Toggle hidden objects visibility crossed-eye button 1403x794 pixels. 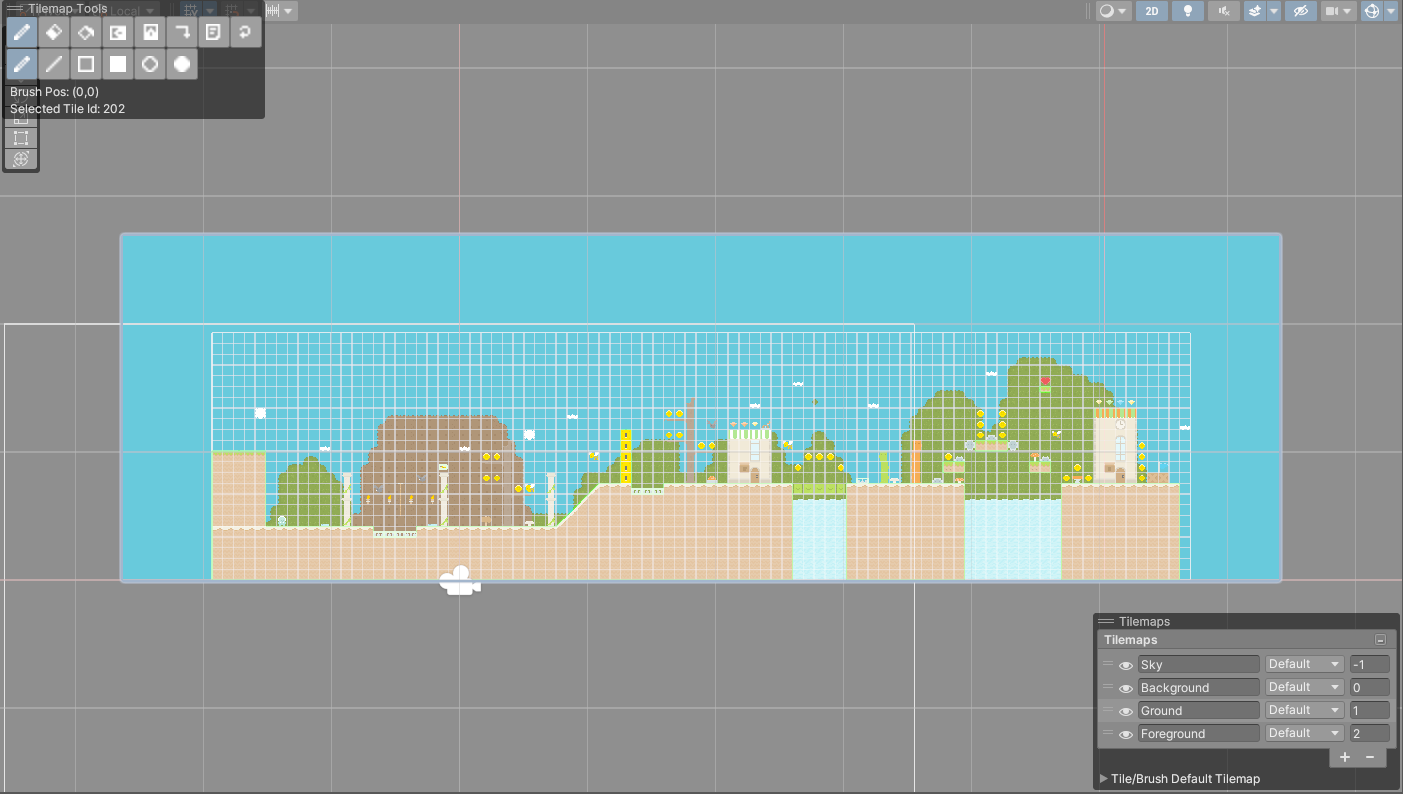pos(1300,11)
